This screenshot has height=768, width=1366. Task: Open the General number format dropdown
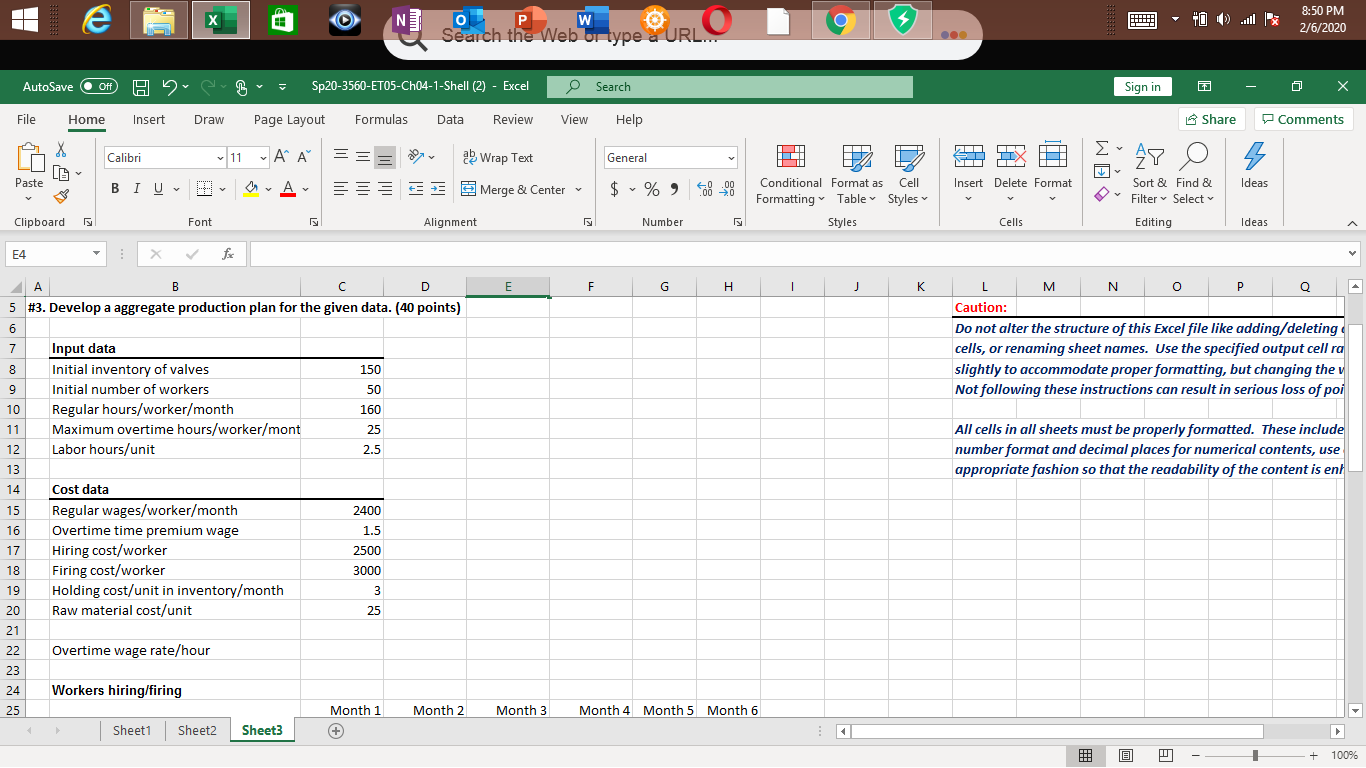731,158
